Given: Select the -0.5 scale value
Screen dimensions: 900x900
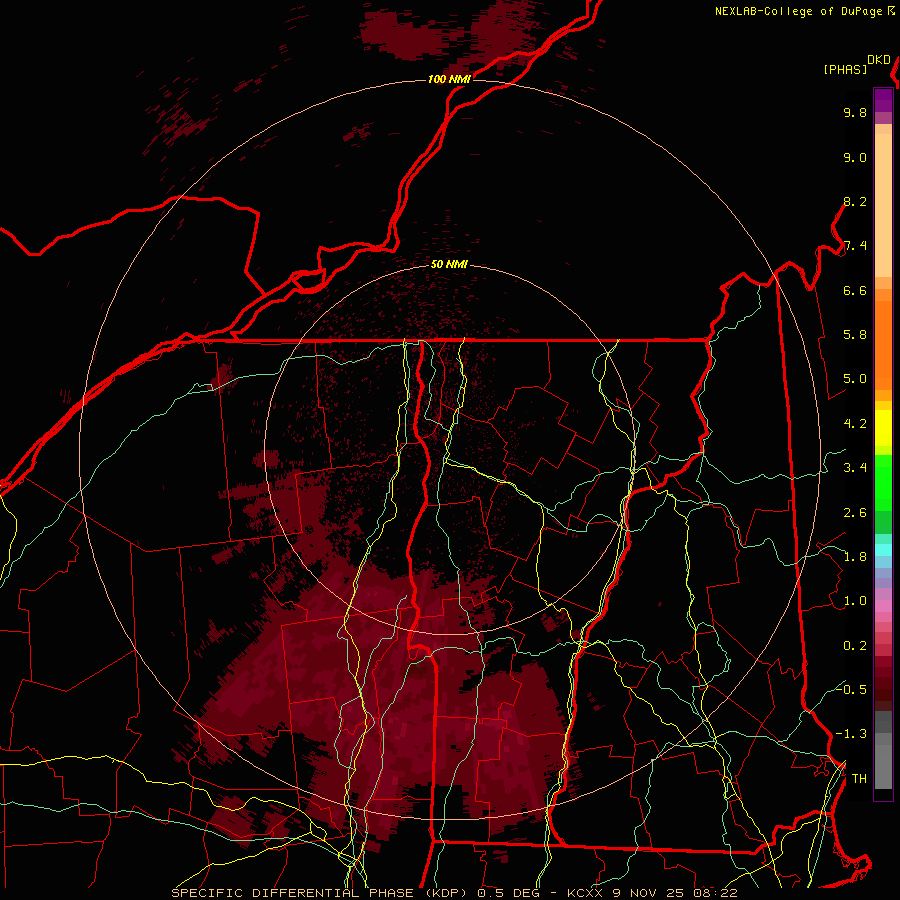Looking at the screenshot, I should [851, 689].
